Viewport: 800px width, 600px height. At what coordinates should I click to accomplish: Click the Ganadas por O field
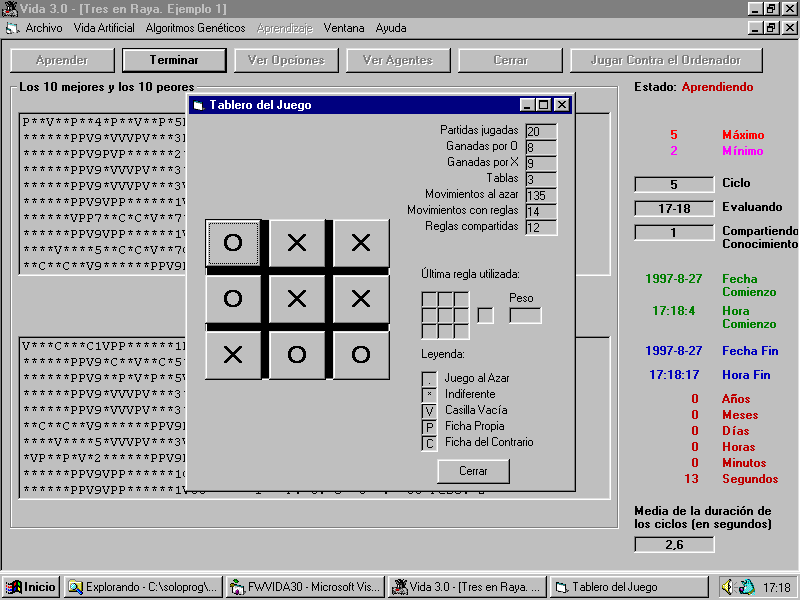point(541,147)
